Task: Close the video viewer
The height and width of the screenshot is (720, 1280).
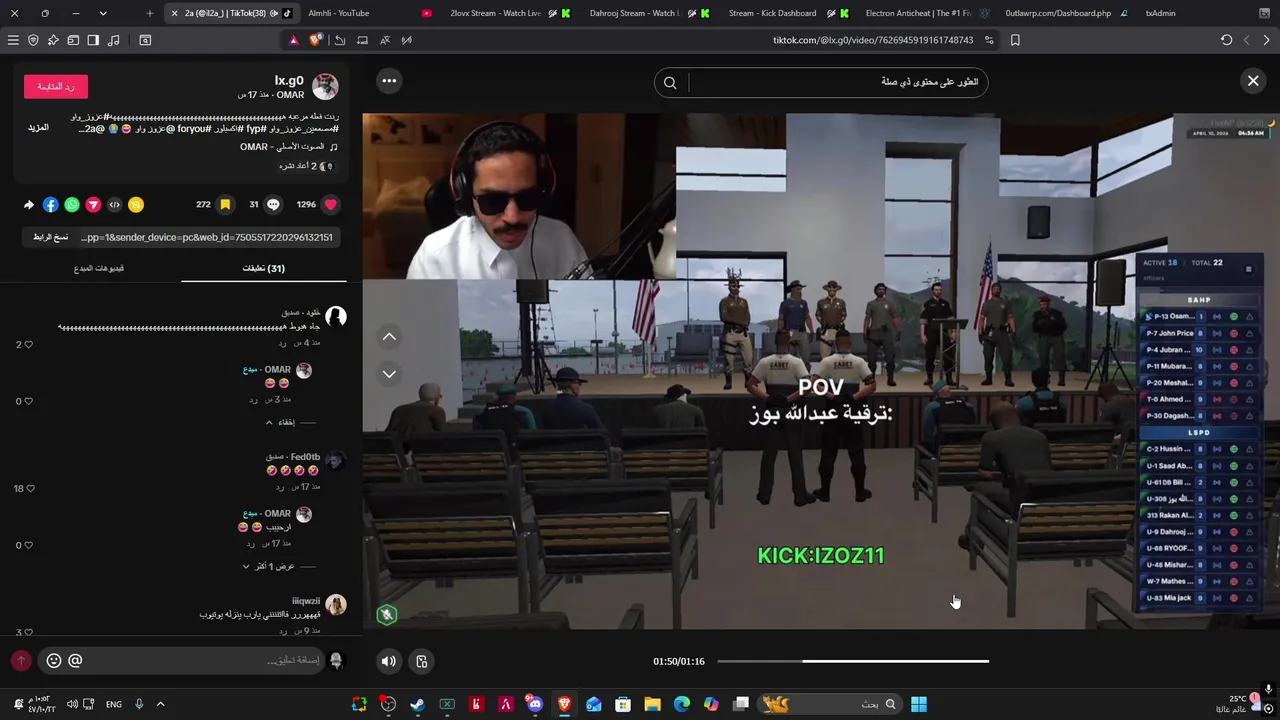Action: [1253, 81]
